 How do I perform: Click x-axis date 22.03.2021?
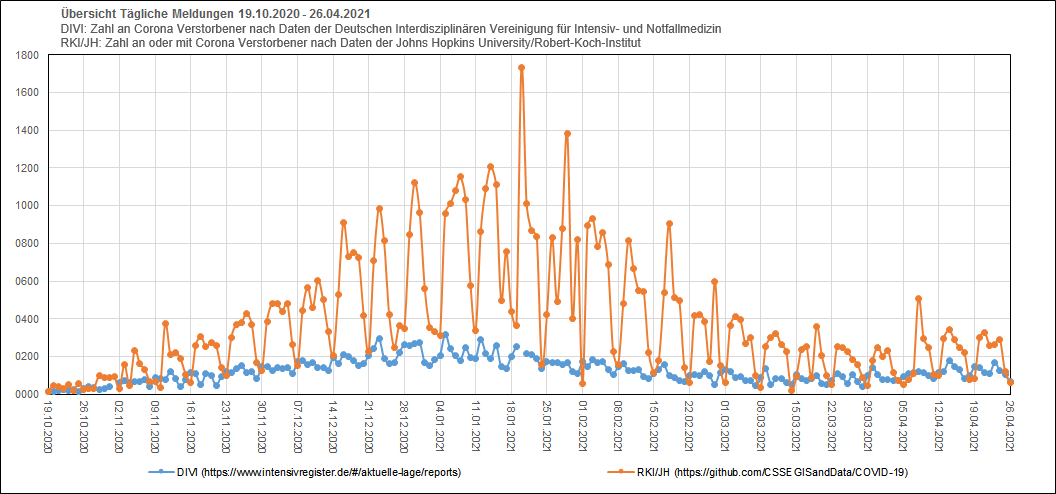click(833, 427)
